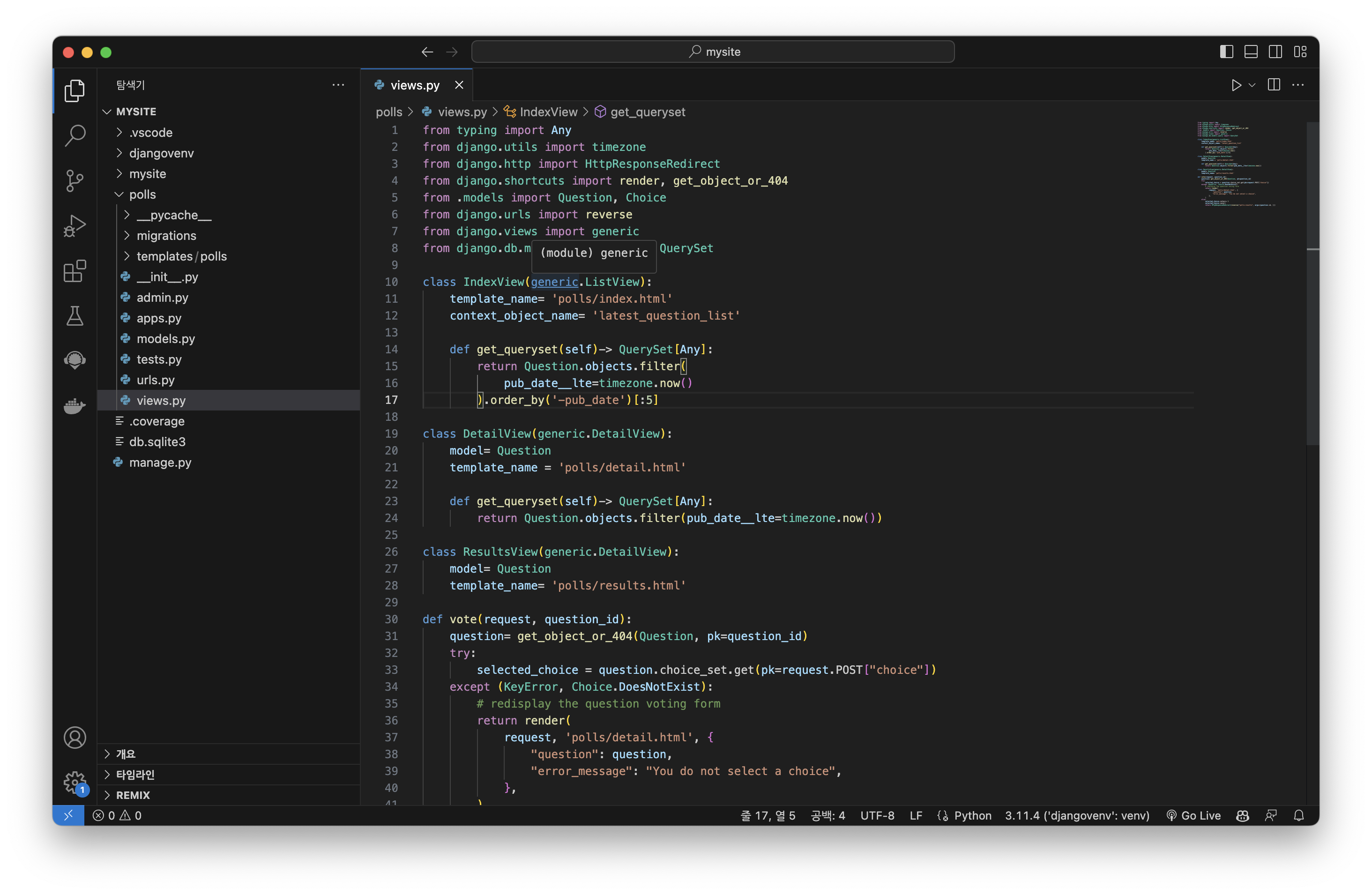Change encoding via UTF-8 indicator

coord(877,815)
